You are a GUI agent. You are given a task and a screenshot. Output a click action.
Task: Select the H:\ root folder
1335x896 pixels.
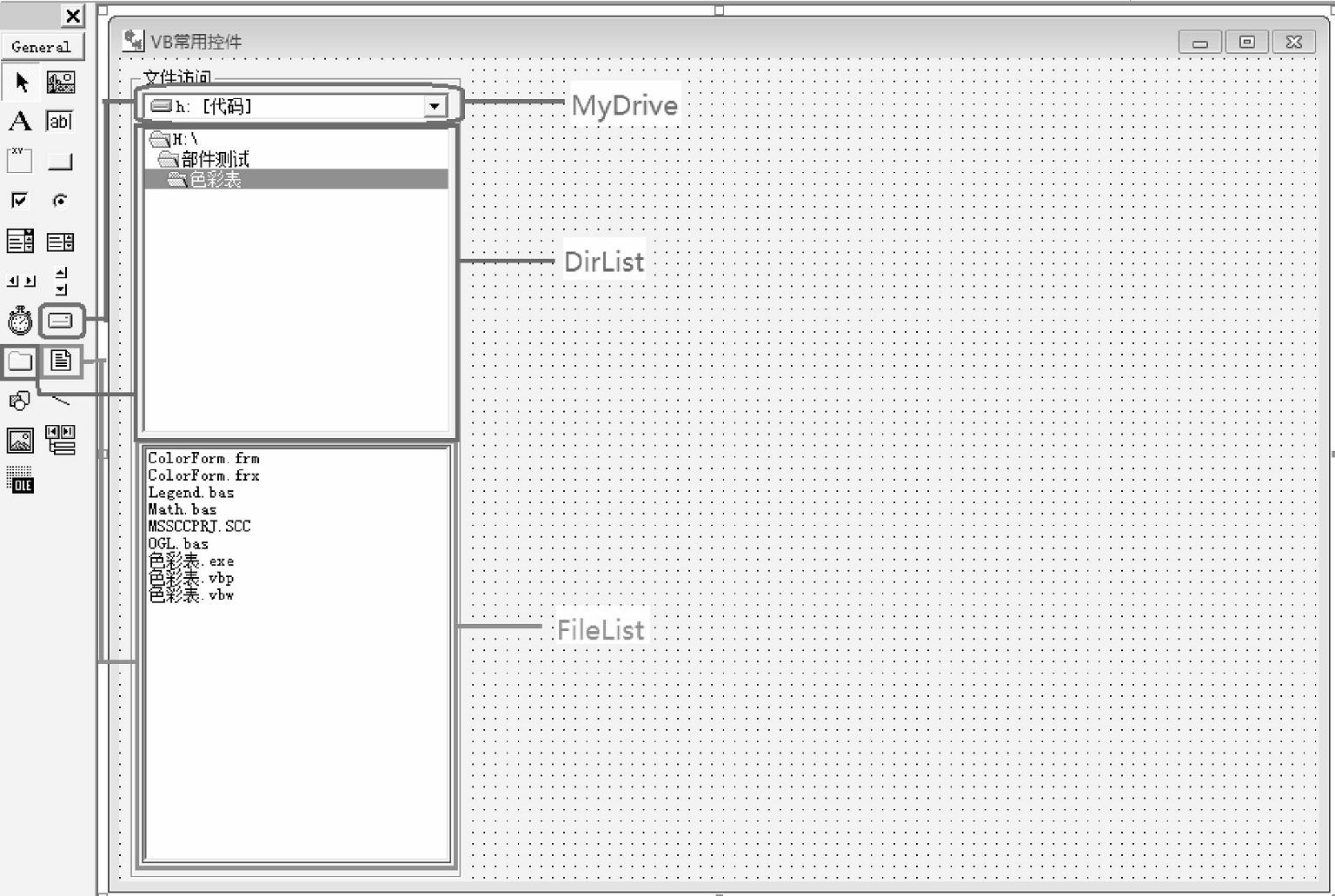coord(296,139)
